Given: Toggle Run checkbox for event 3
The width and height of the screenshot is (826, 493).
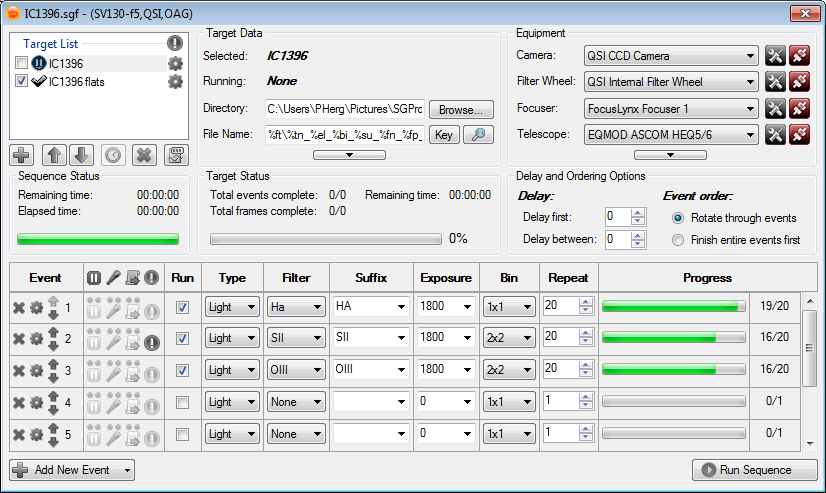Looking at the screenshot, I should point(182,370).
